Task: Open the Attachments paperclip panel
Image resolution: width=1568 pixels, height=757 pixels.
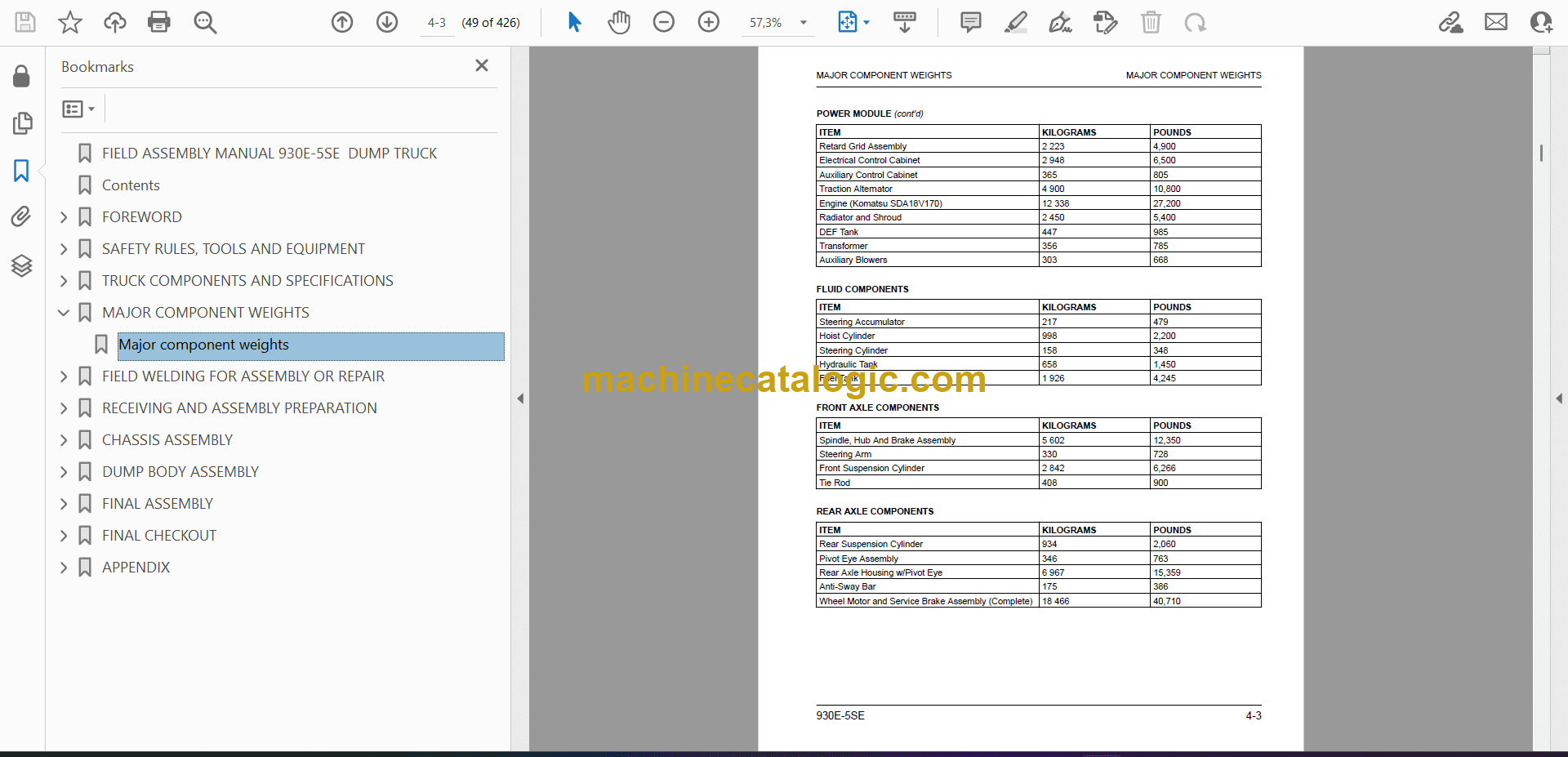Action: point(22,216)
